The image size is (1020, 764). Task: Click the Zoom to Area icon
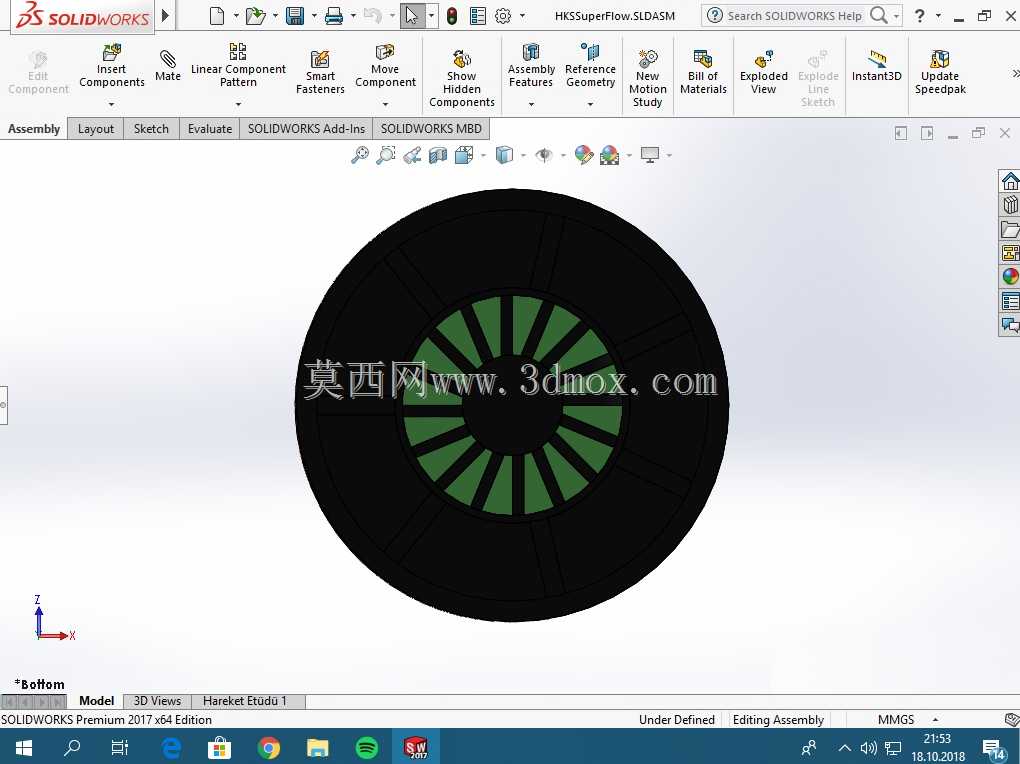click(386, 155)
